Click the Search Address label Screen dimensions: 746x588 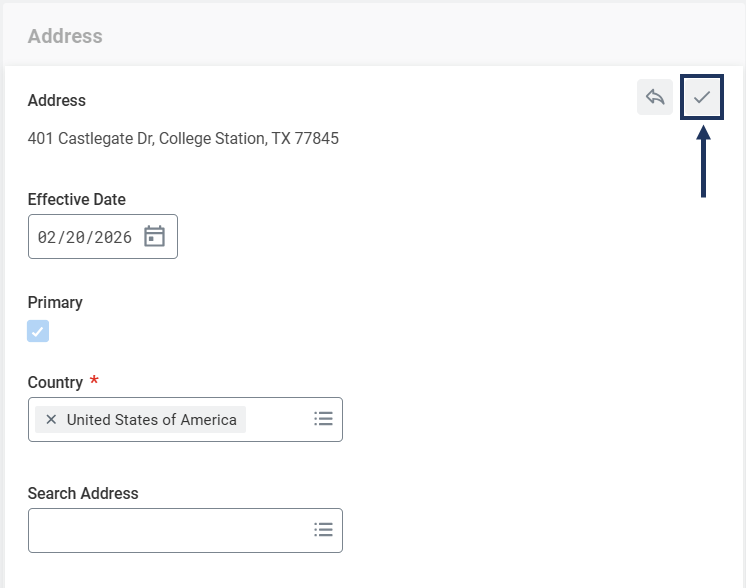(x=83, y=493)
